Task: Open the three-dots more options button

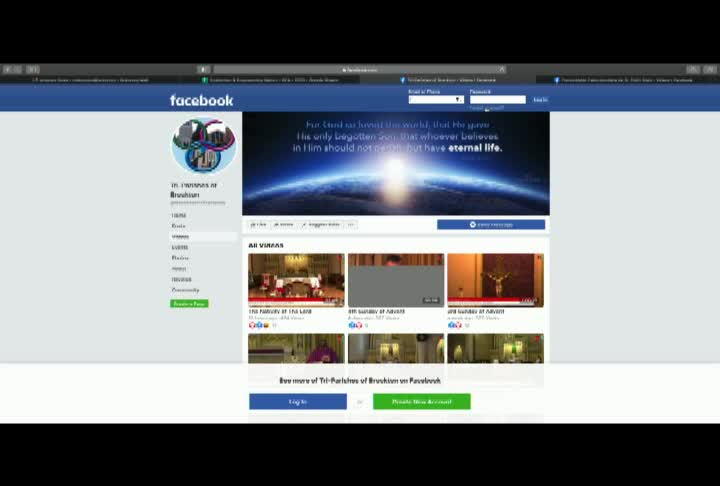Action: 351,225
